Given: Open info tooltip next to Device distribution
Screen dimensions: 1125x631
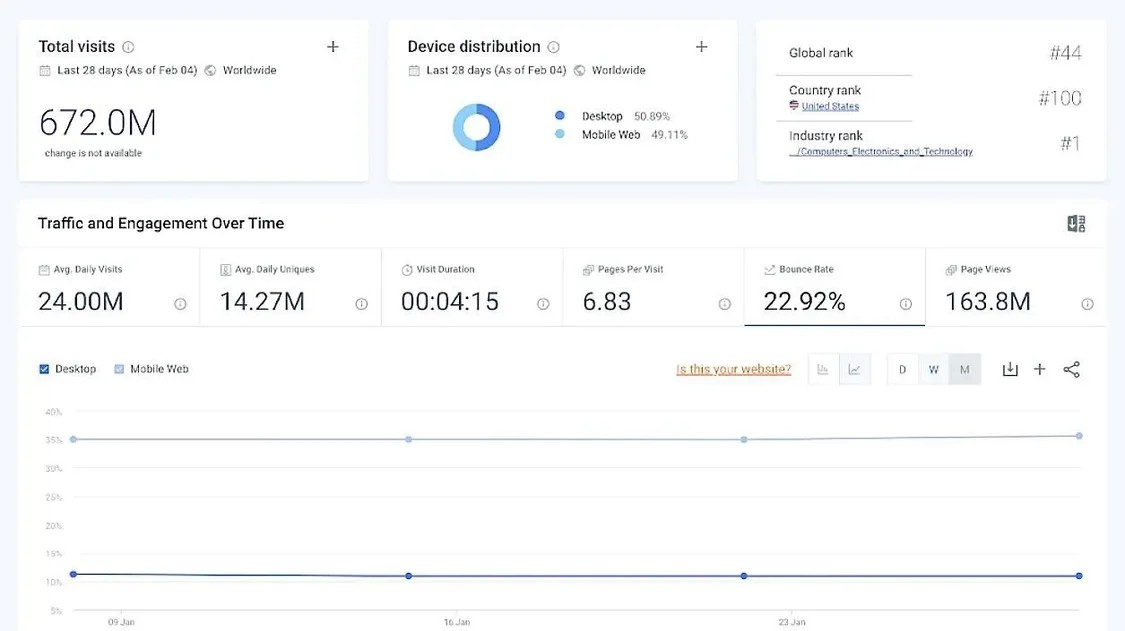Looking at the screenshot, I should 554,47.
